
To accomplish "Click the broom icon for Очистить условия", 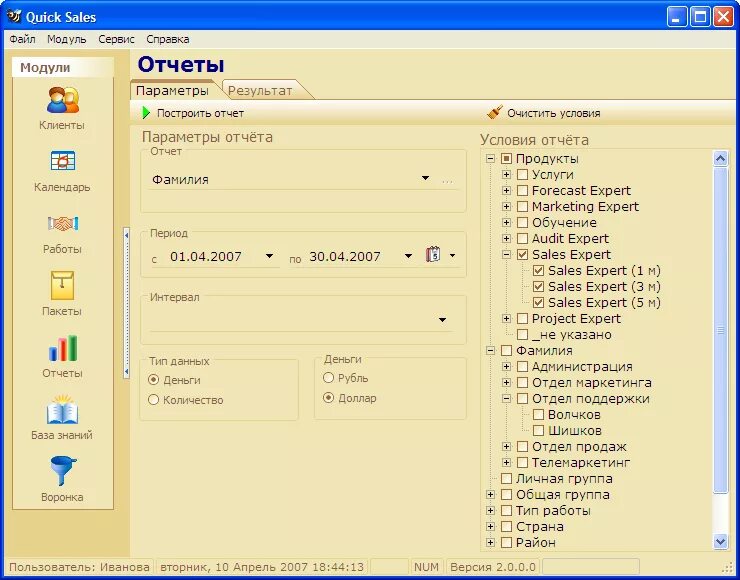I will (494, 113).
